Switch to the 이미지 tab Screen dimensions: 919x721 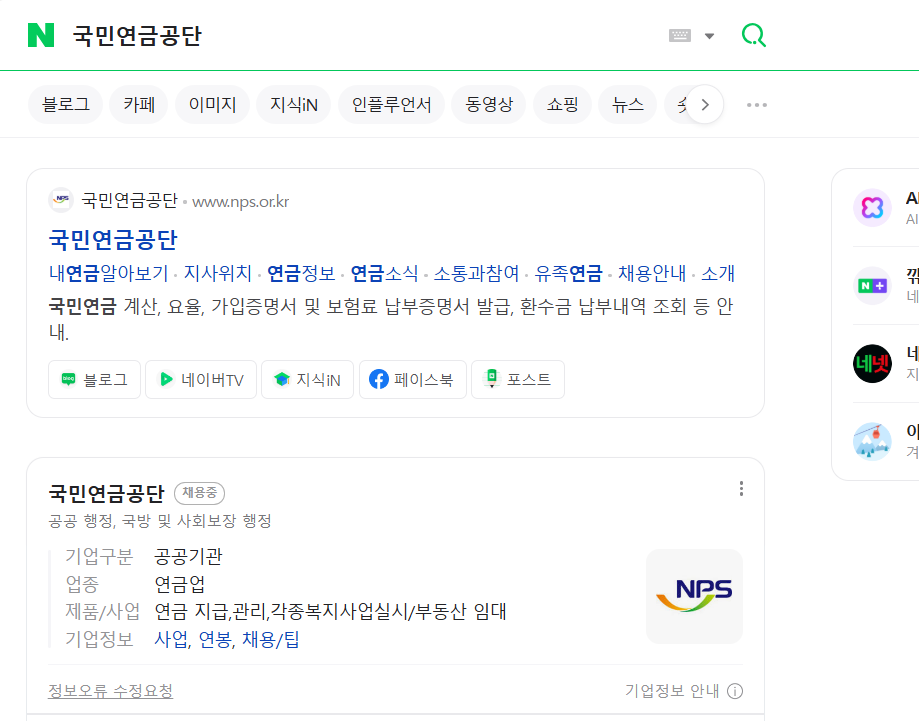coord(212,104)
